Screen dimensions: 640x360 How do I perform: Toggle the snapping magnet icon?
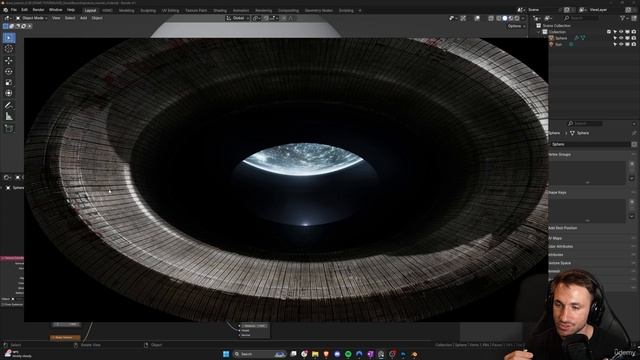(x=266, y=18)
